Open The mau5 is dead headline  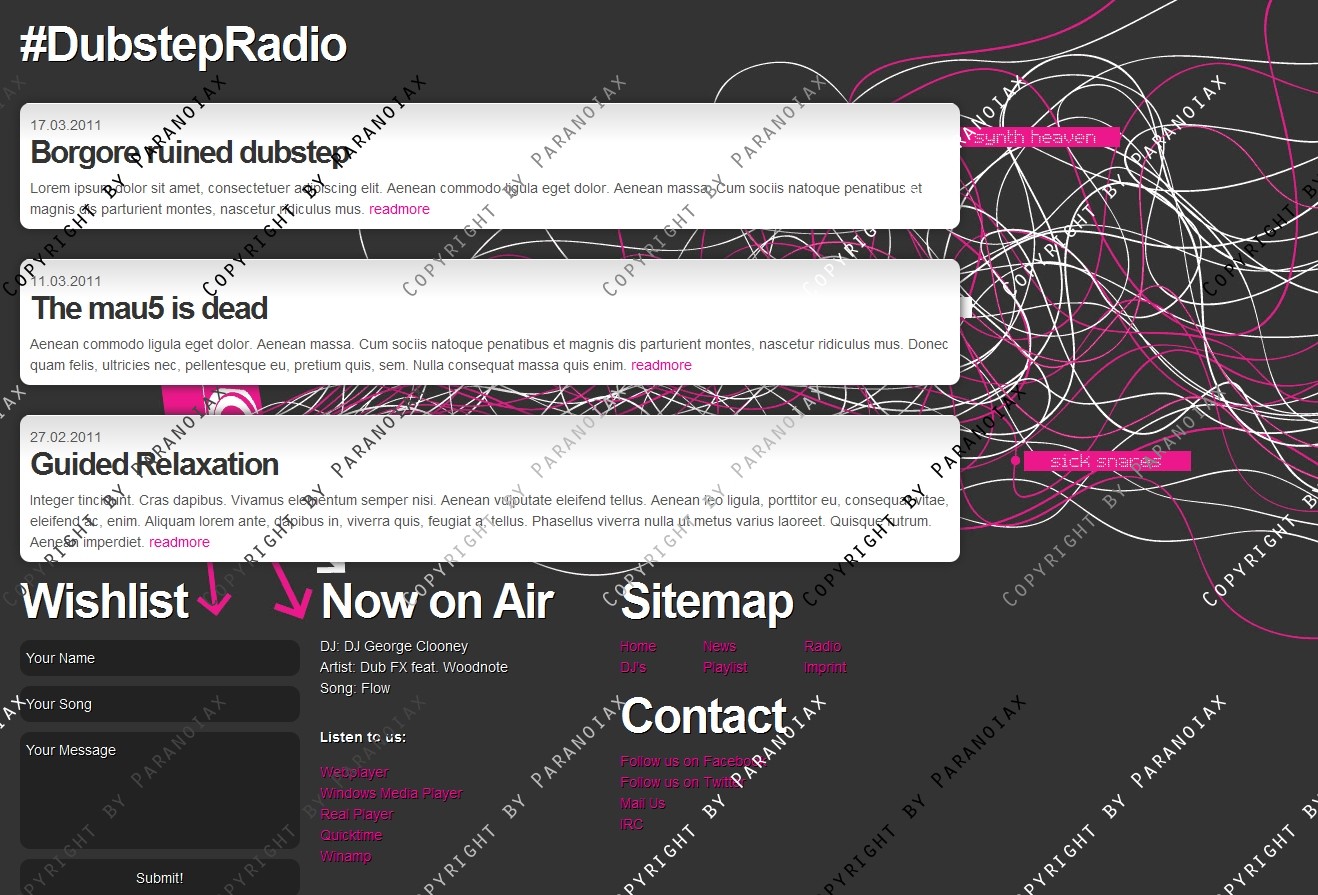[x=149, y=308]
